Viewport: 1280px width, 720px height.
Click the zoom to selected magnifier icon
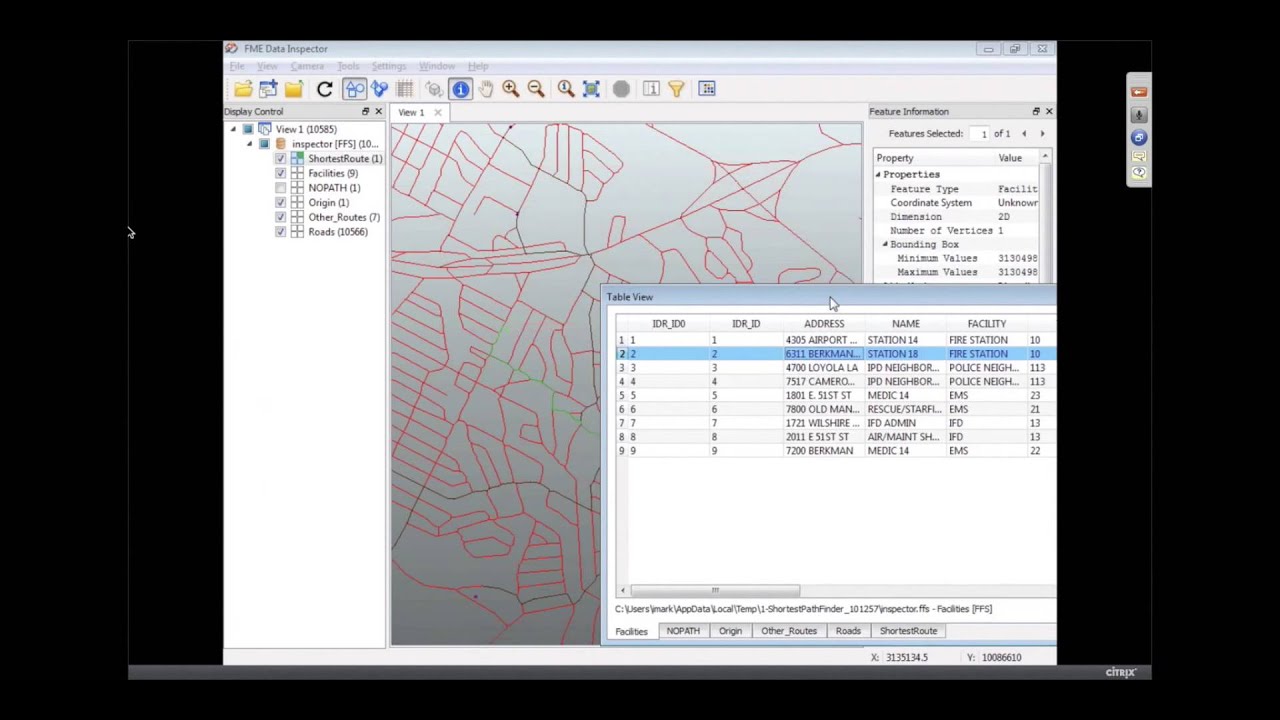(566, 89)
